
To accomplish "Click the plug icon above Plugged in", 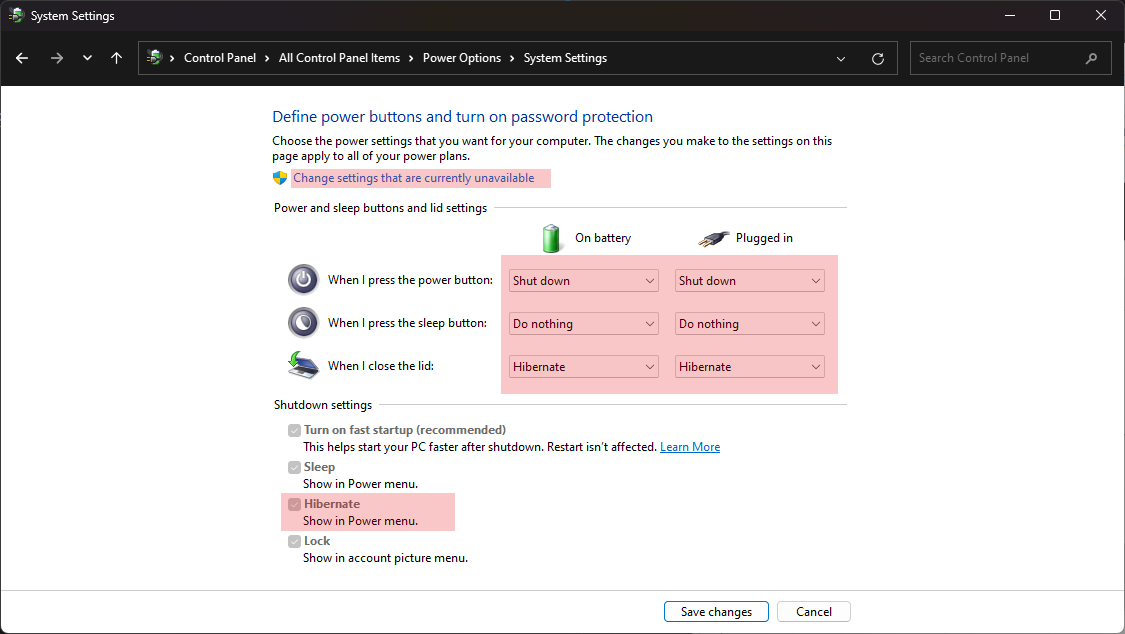I will [x=713, y=238].
